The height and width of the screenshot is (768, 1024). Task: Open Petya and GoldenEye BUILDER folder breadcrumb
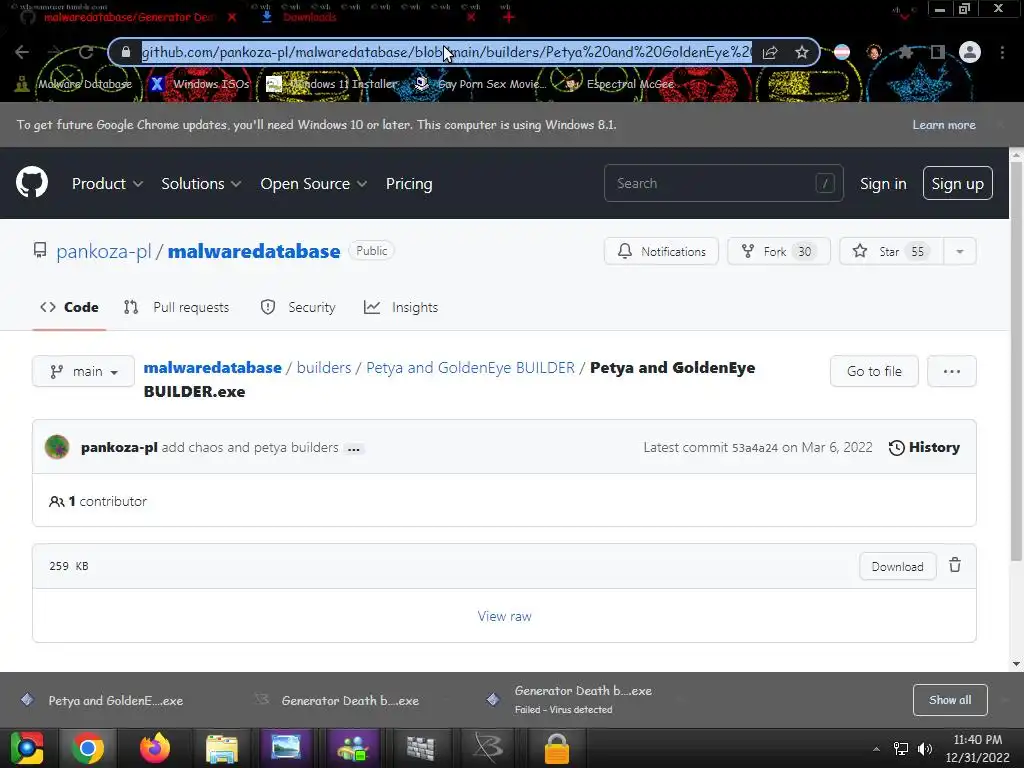point(470,368)
